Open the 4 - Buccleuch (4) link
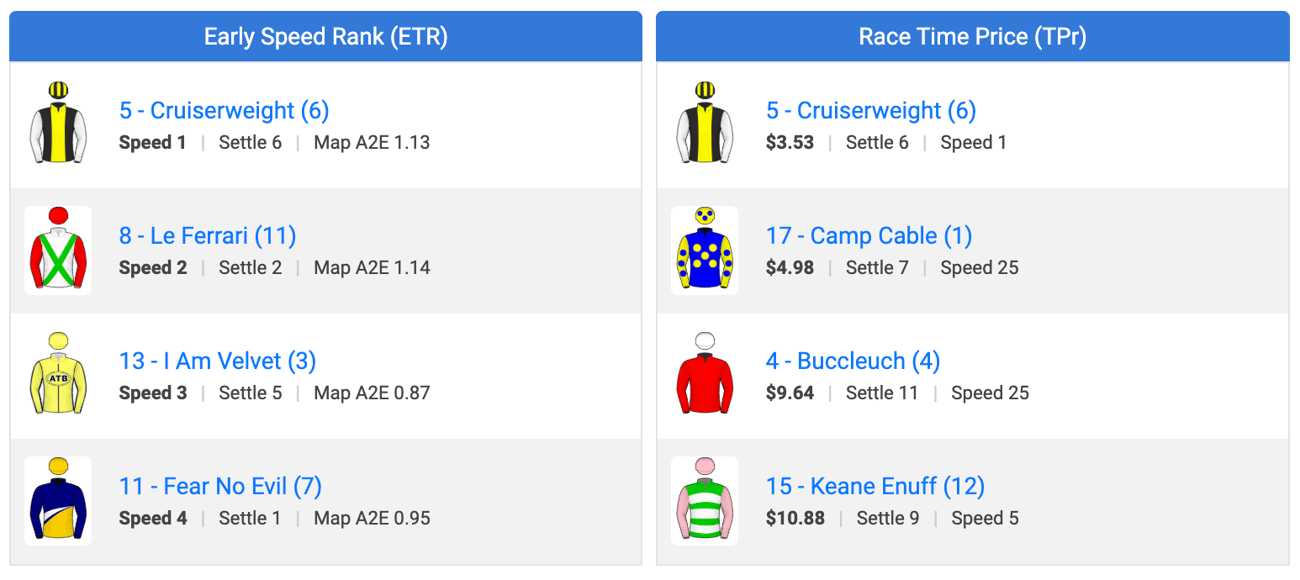This screenshot has width=1300, height=580. coord(853,361)
